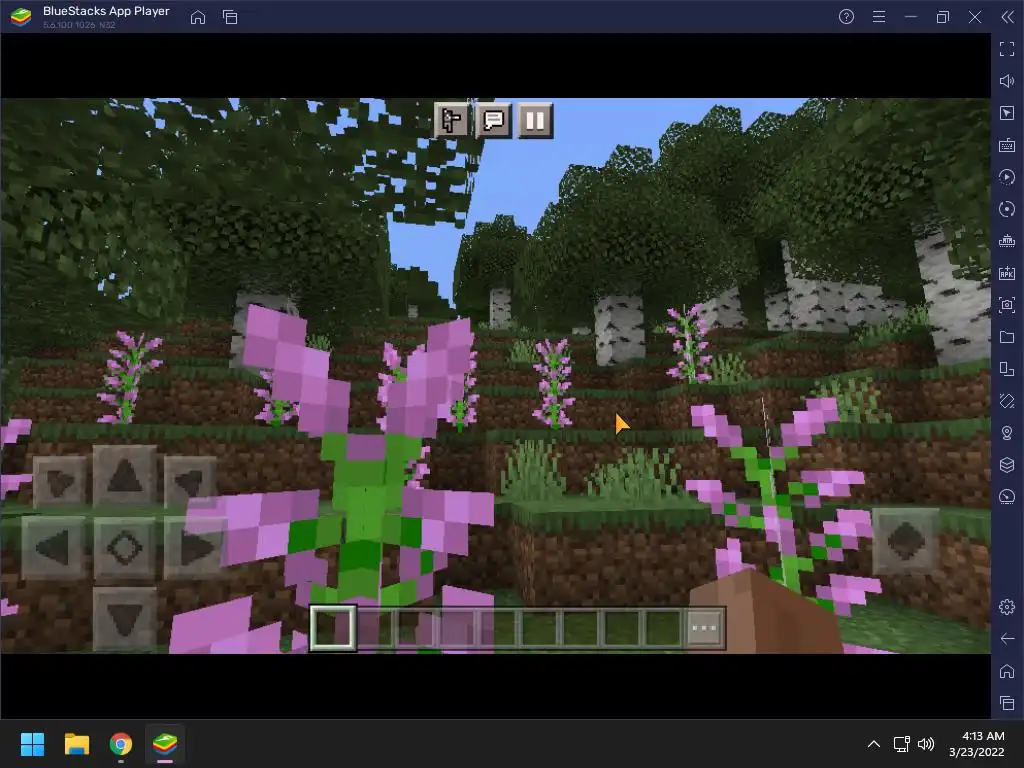Tap the D-pad back arrow
The width and height of the screenshot is (1024, 768).
pyautogui.click(x=124, y=618)
